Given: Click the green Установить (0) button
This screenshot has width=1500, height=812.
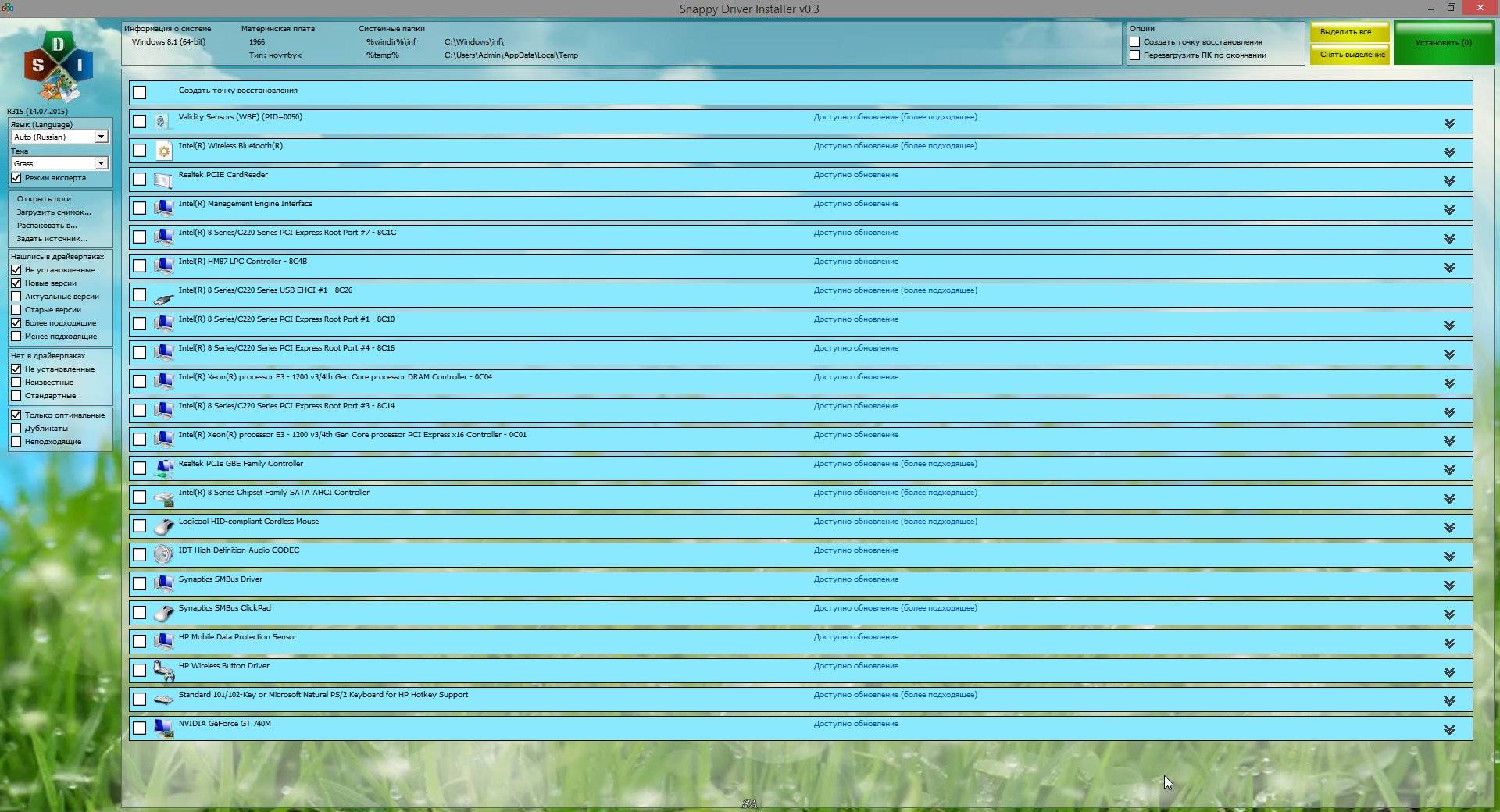Looking at the screenshot, I should pyautogui.click(x=1443, y=43).
